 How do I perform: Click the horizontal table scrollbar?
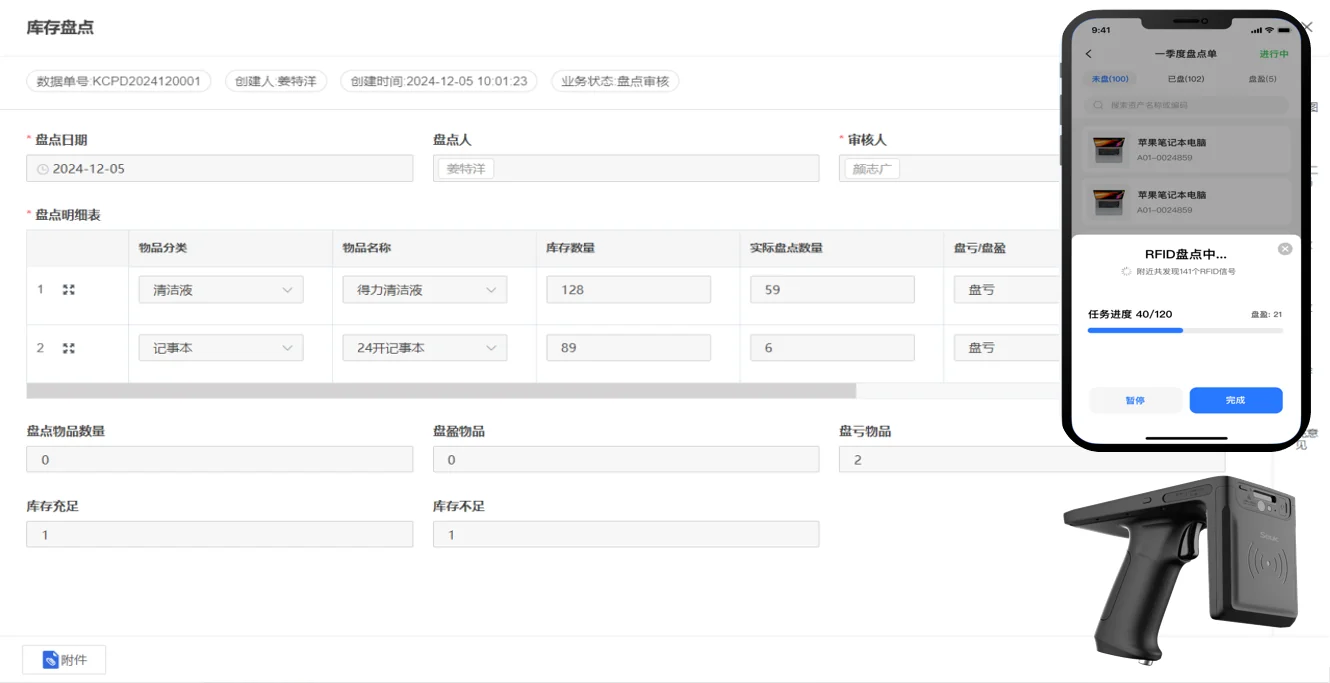click(441, 391)
